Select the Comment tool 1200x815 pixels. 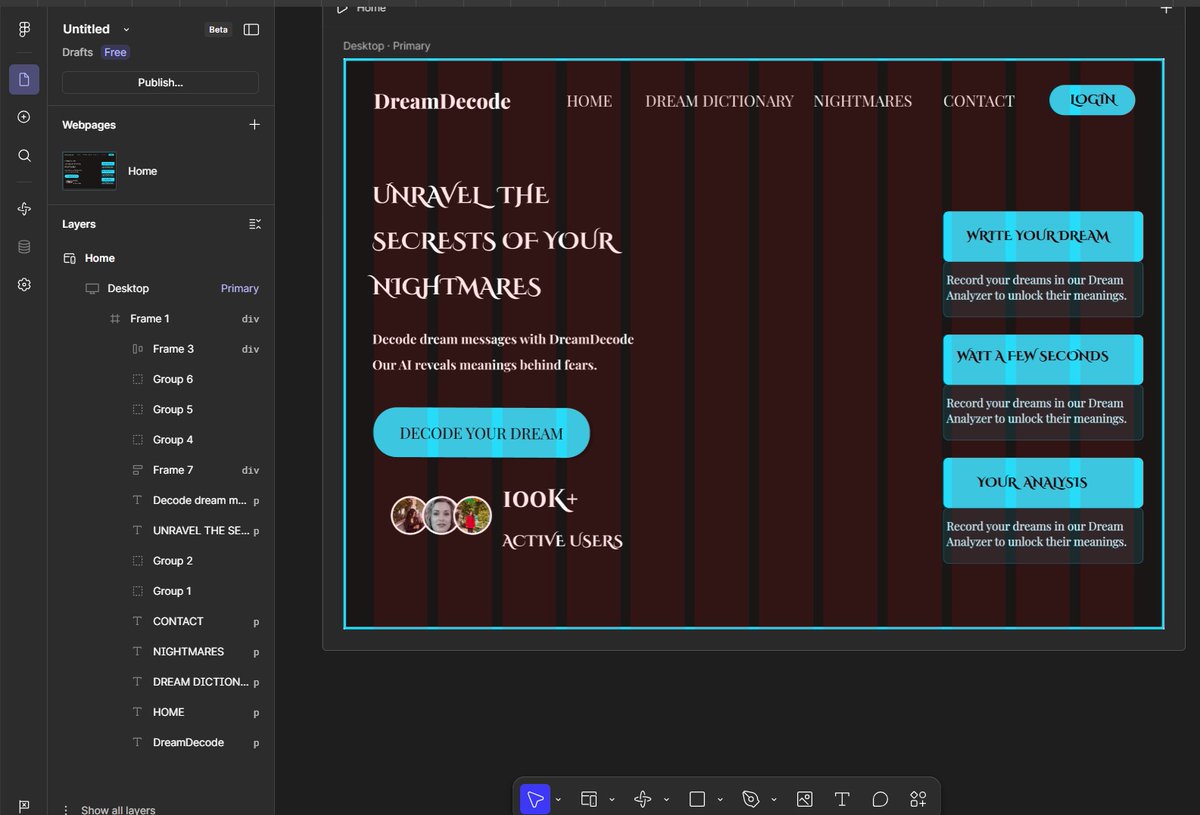[x=880, y=799]
